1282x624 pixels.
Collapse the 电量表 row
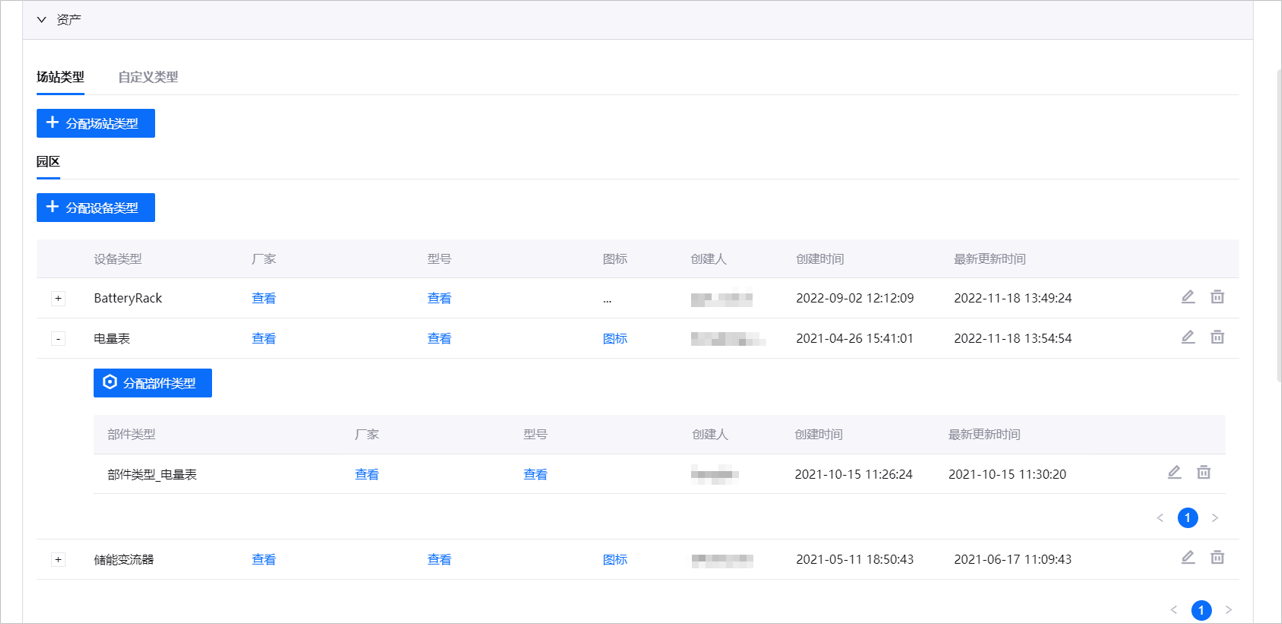(x=58, y=339)
